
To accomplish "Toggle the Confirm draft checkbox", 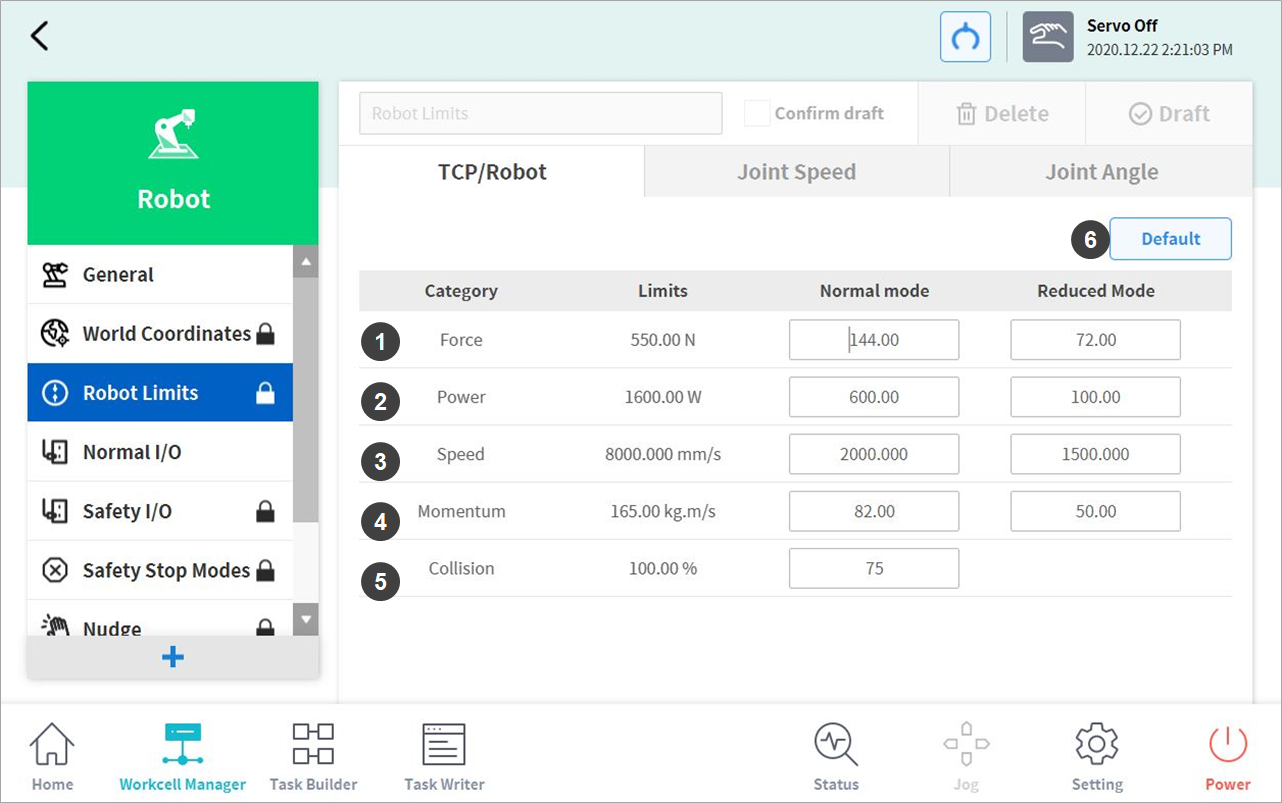I will point(757,113).
